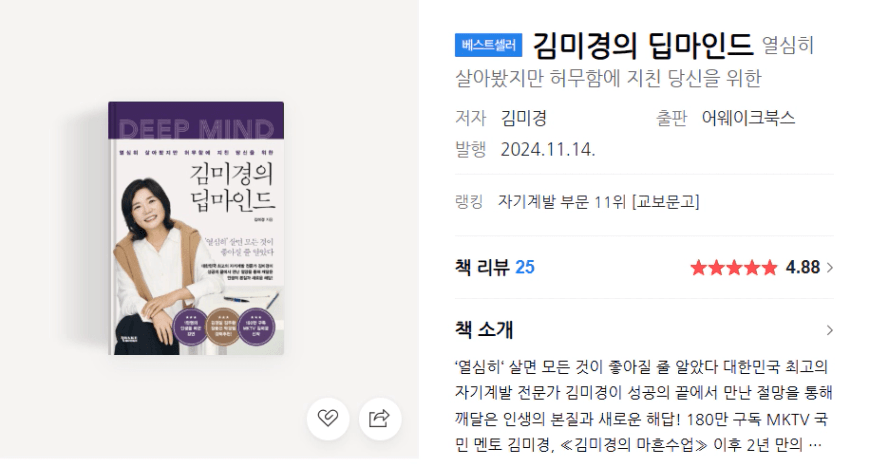Open 책 소개 section heading

click(x=484, y=330)
